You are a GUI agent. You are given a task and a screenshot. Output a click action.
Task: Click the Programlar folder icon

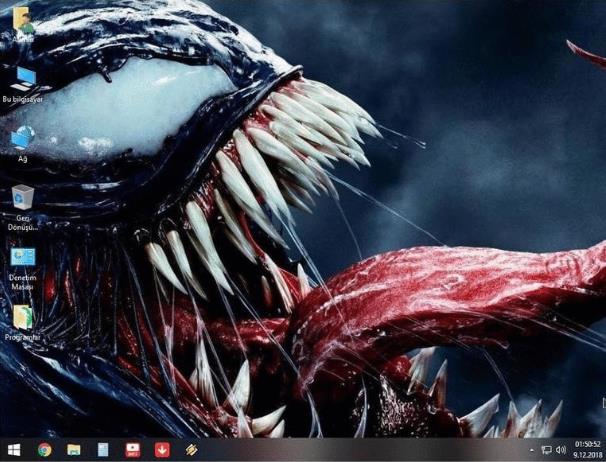(22, 318)
